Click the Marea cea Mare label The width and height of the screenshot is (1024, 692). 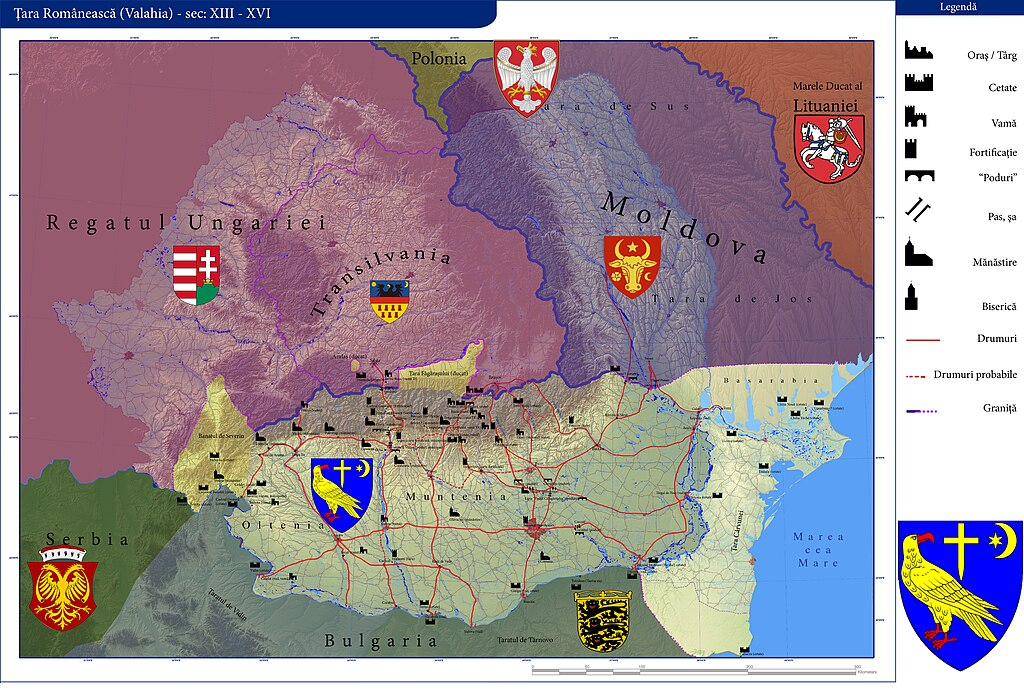click(818, 550)
